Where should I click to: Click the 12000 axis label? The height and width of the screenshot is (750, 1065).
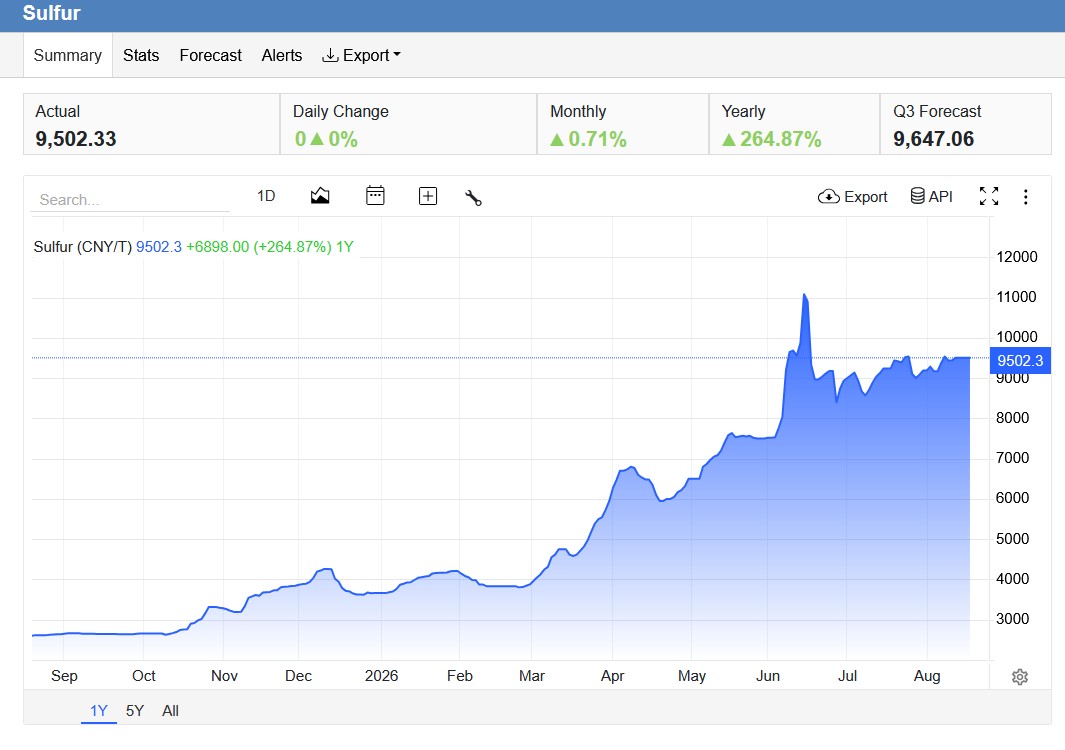[1017, 257]
